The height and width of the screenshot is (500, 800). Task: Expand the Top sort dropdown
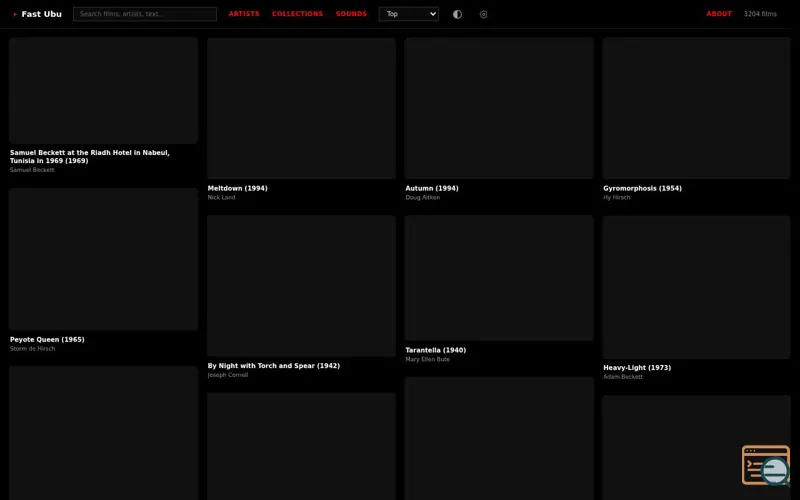[x=409, y=14]
